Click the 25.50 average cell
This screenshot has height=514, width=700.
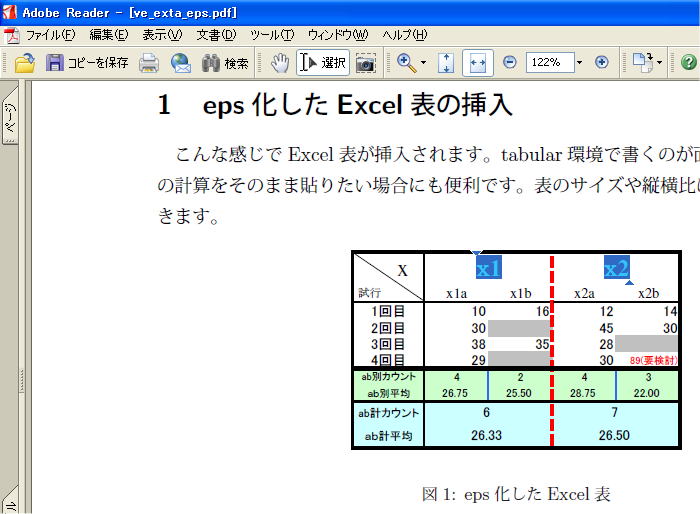pyautogui.click(x=518, y=393)
